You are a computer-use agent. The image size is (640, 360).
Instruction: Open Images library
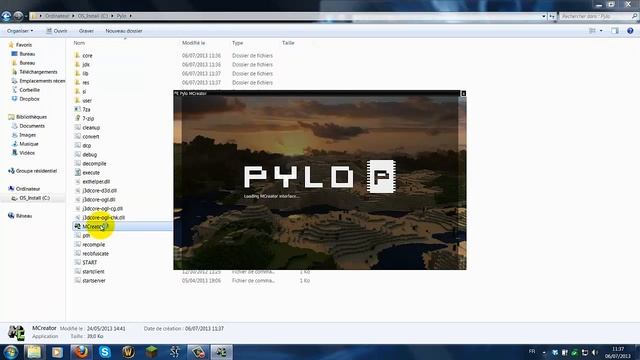[x=27, y=135]
